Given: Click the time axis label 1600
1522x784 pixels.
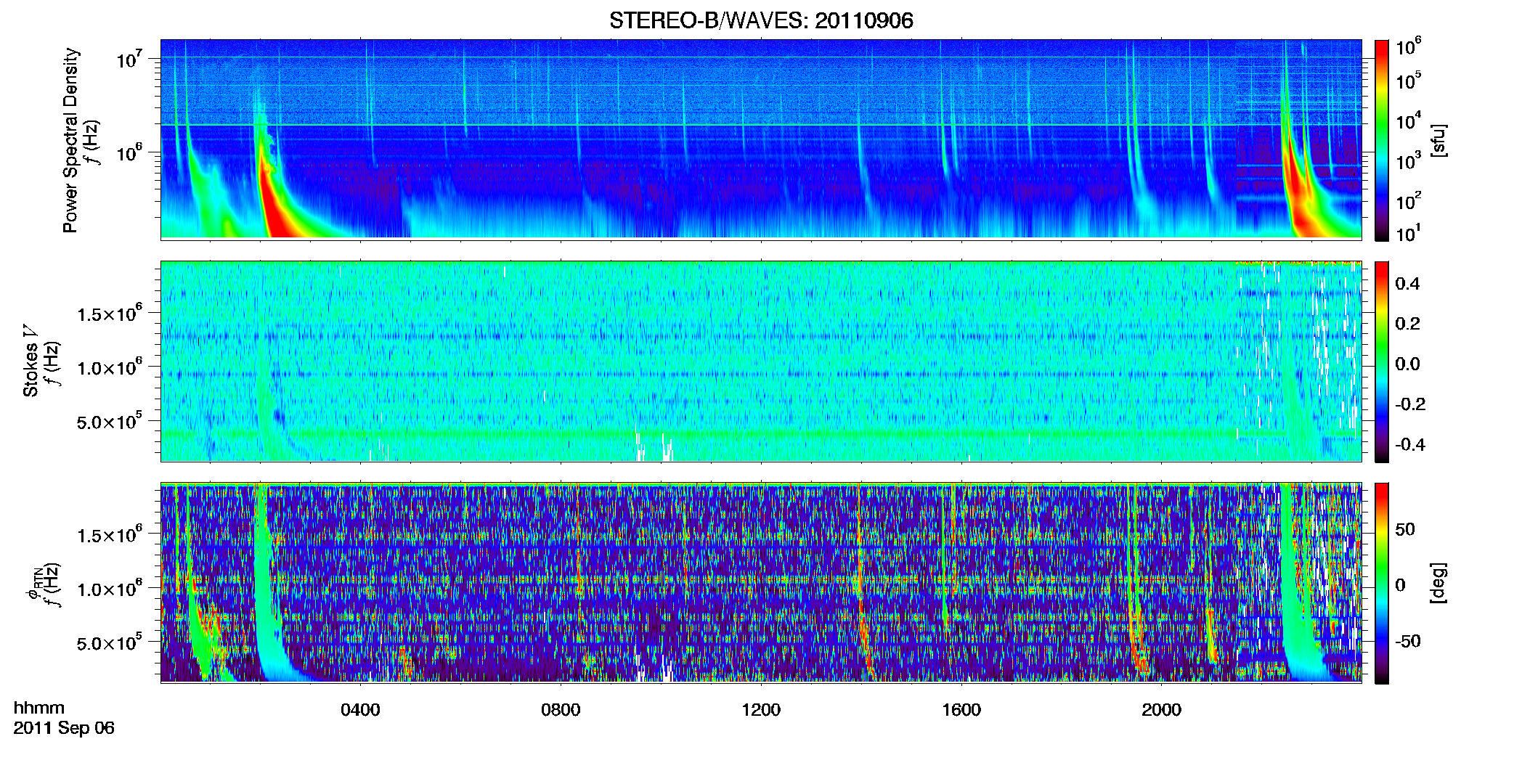Looking at the screenshot, I should coord(961,709).
